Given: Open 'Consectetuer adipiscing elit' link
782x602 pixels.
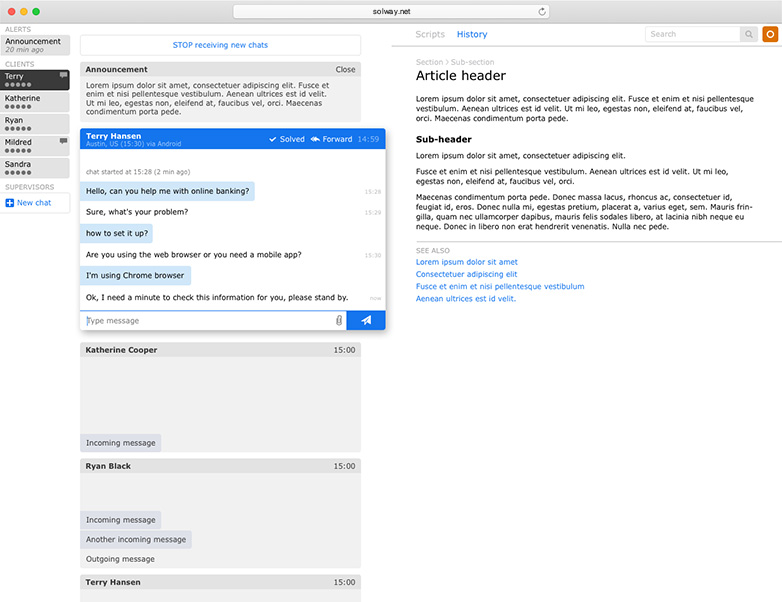Looking at the screenshot, I should (466, 274).
